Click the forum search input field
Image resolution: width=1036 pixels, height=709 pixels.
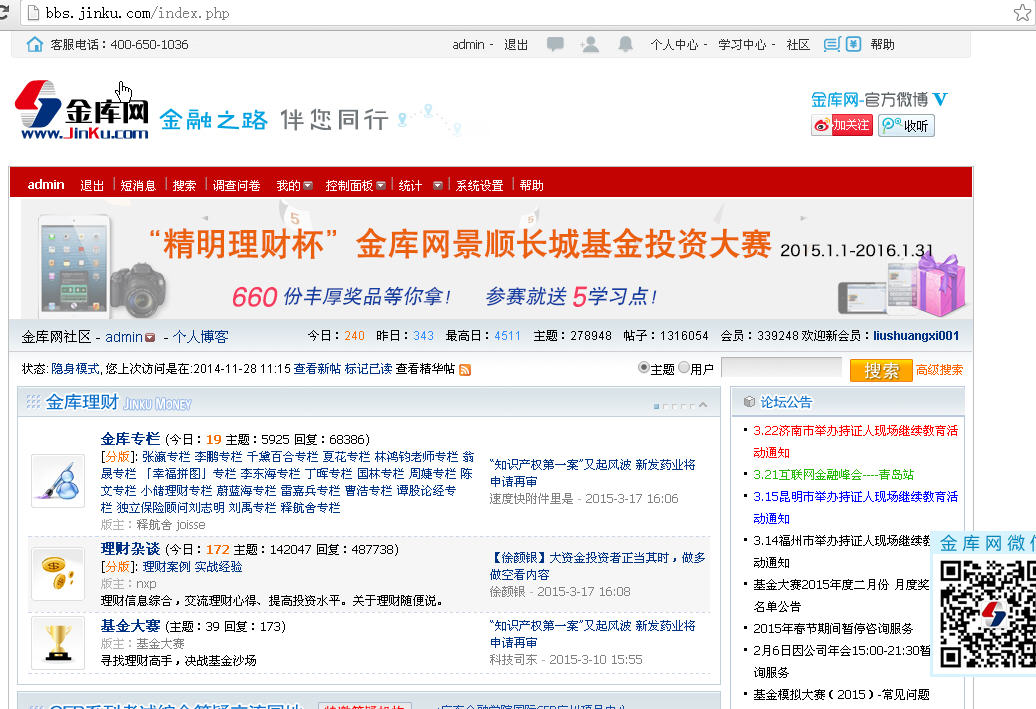782,367
